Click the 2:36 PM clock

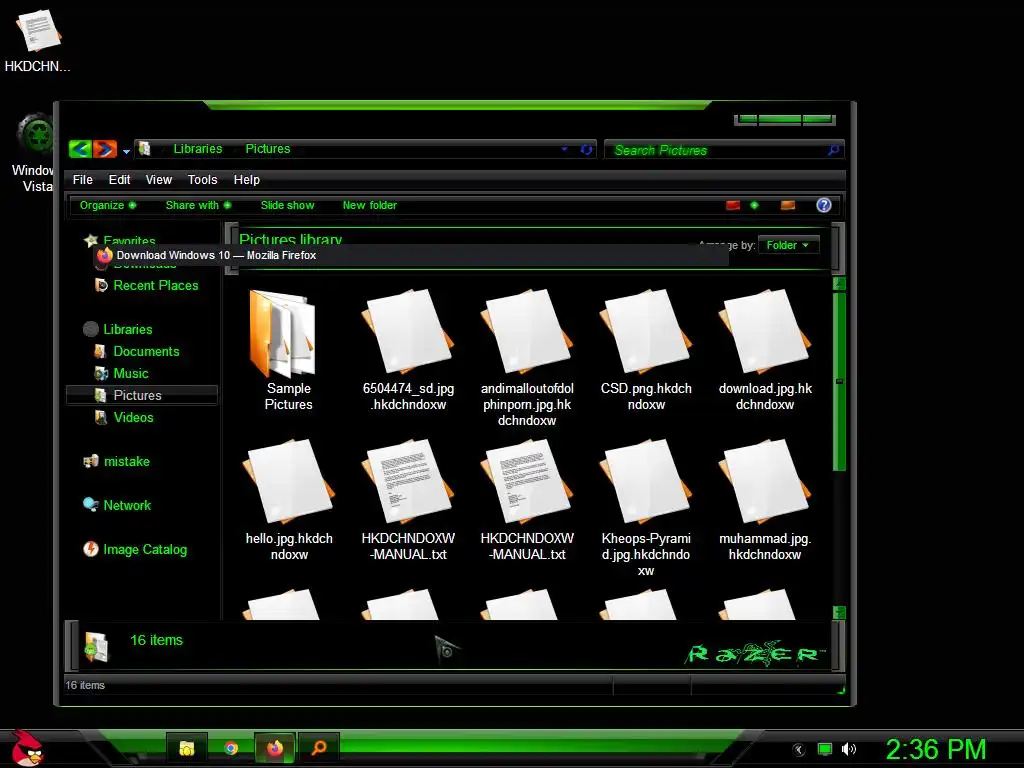point(935,749)
